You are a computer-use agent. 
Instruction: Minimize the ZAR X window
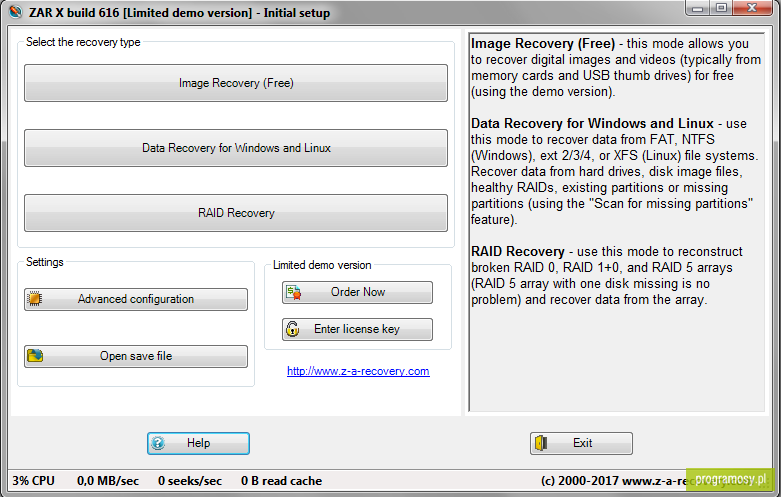click(x=697, y=8)
